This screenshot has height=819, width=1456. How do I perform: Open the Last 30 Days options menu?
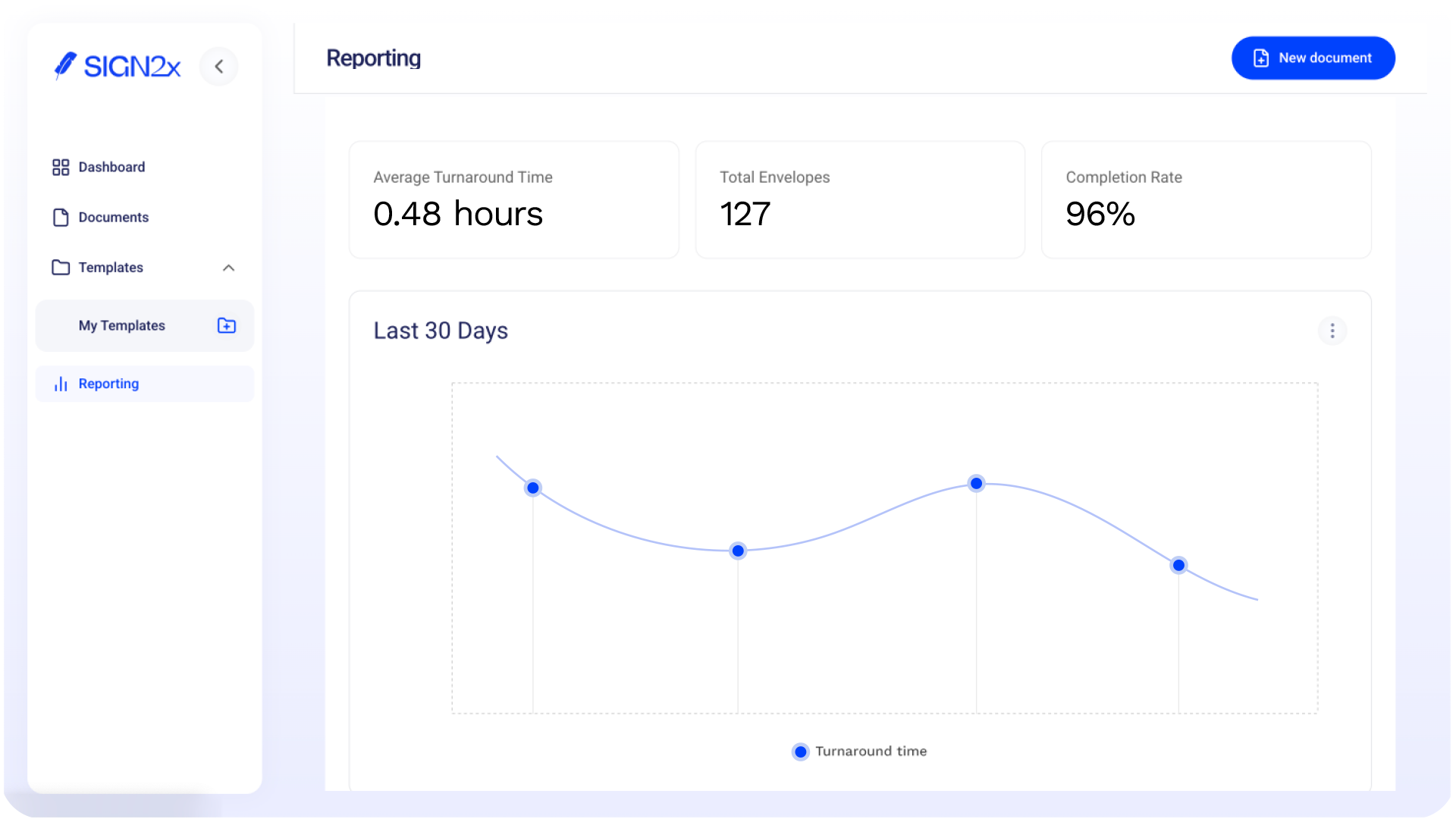1332,331
